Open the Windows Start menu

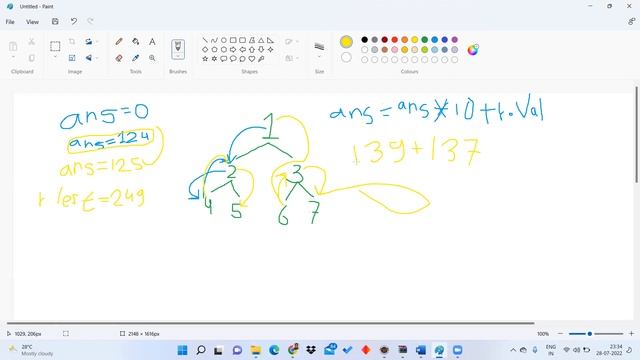coord(182,350)
